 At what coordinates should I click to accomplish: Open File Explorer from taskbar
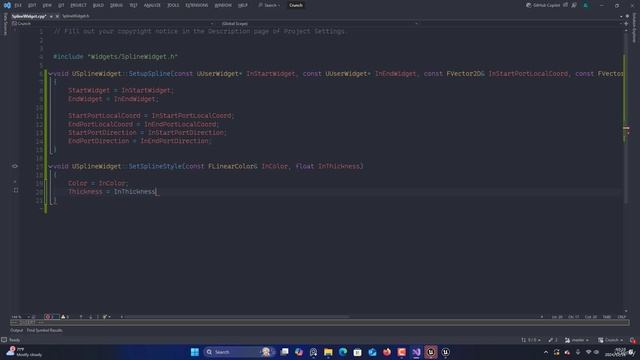pos(328,352)
